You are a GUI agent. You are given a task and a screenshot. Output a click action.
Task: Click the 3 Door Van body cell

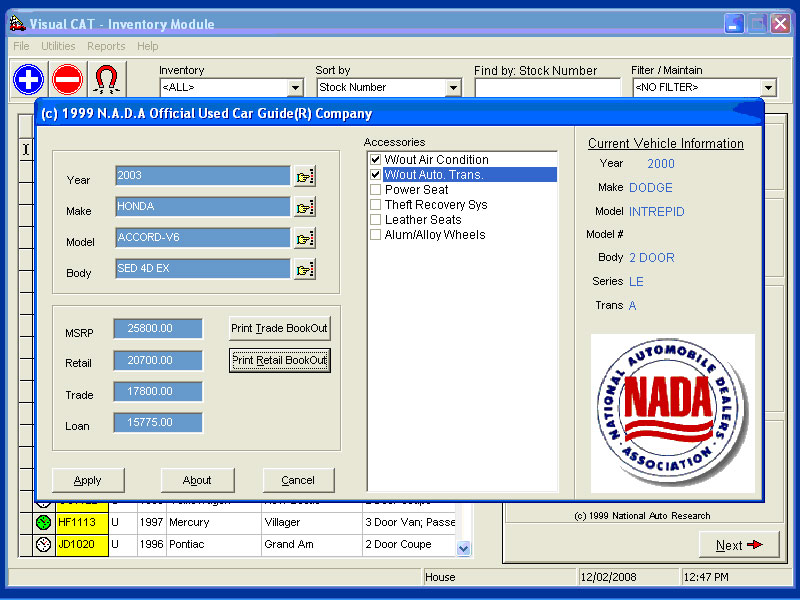point(409,522)
